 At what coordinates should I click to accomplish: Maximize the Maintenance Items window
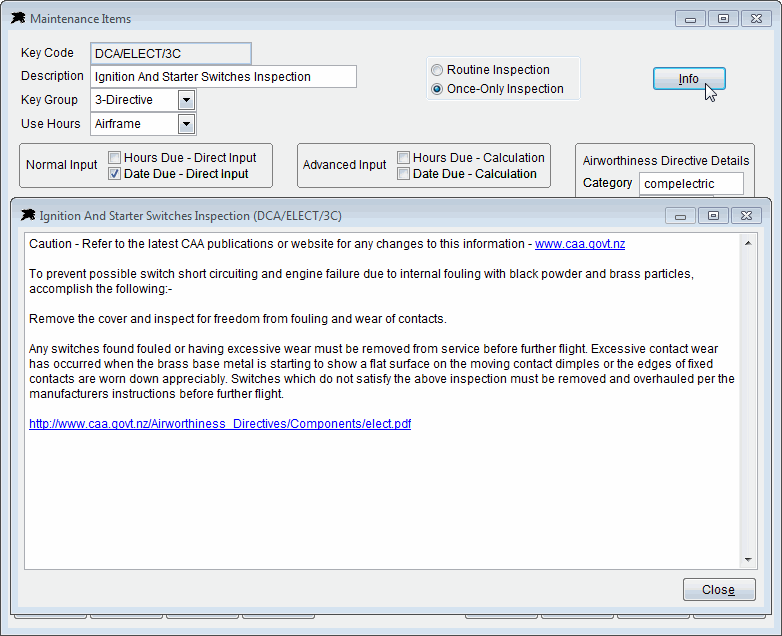(723, 19)
